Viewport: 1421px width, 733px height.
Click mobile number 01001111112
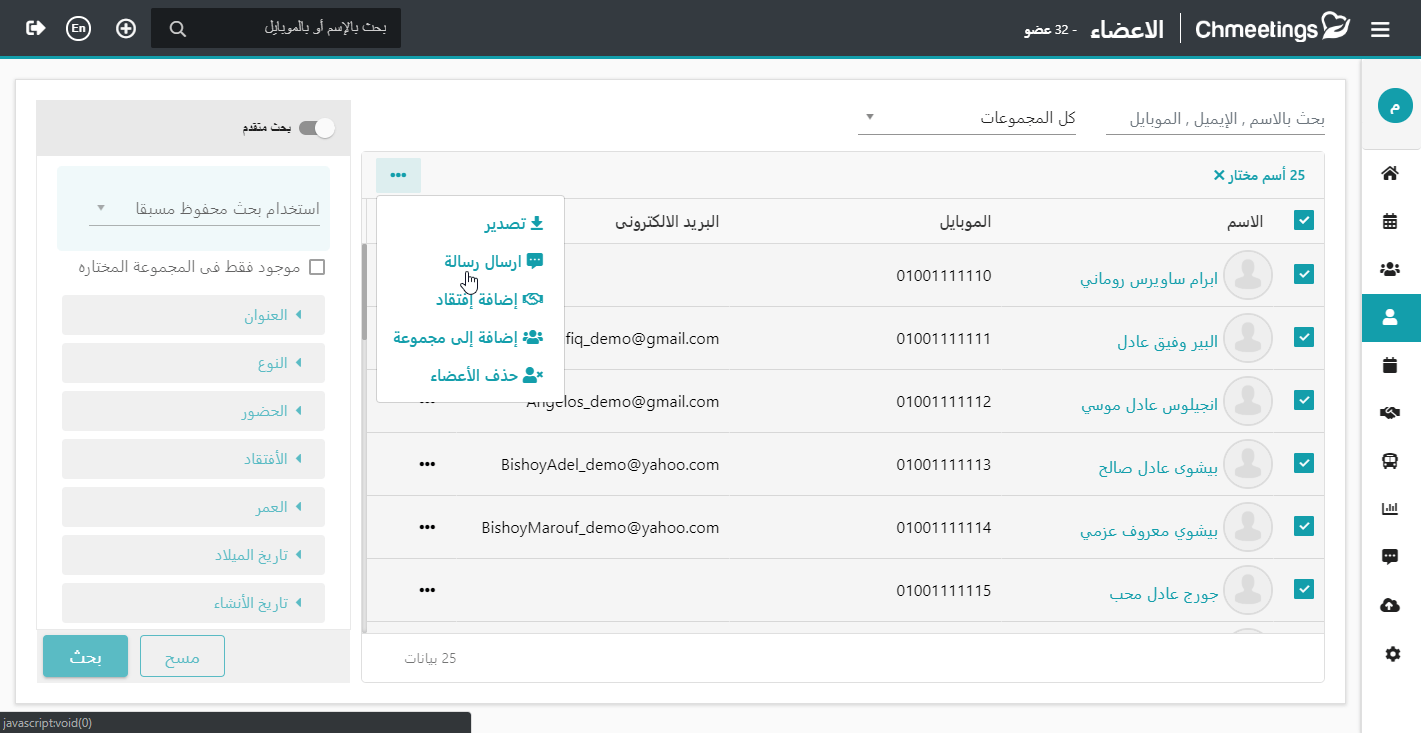click(x=944, y=401)
